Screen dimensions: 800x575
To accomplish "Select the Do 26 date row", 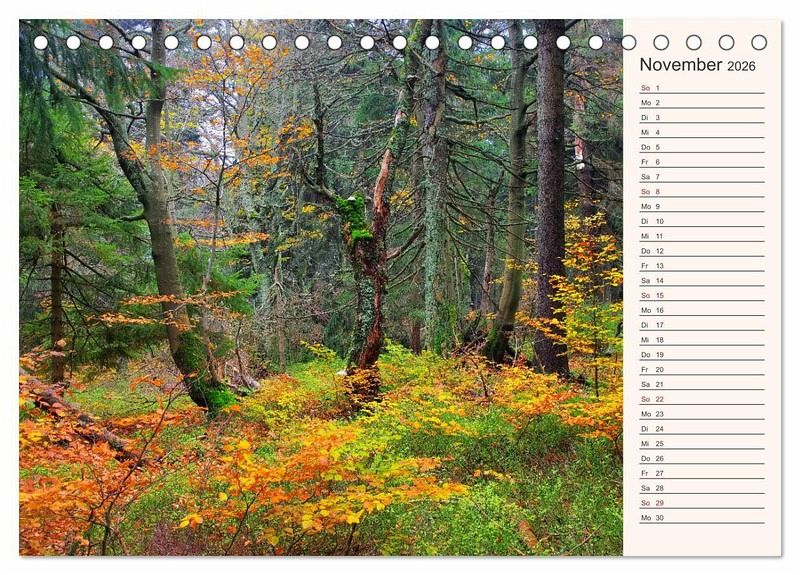I will pyautogui.click(x=700, y=458).
